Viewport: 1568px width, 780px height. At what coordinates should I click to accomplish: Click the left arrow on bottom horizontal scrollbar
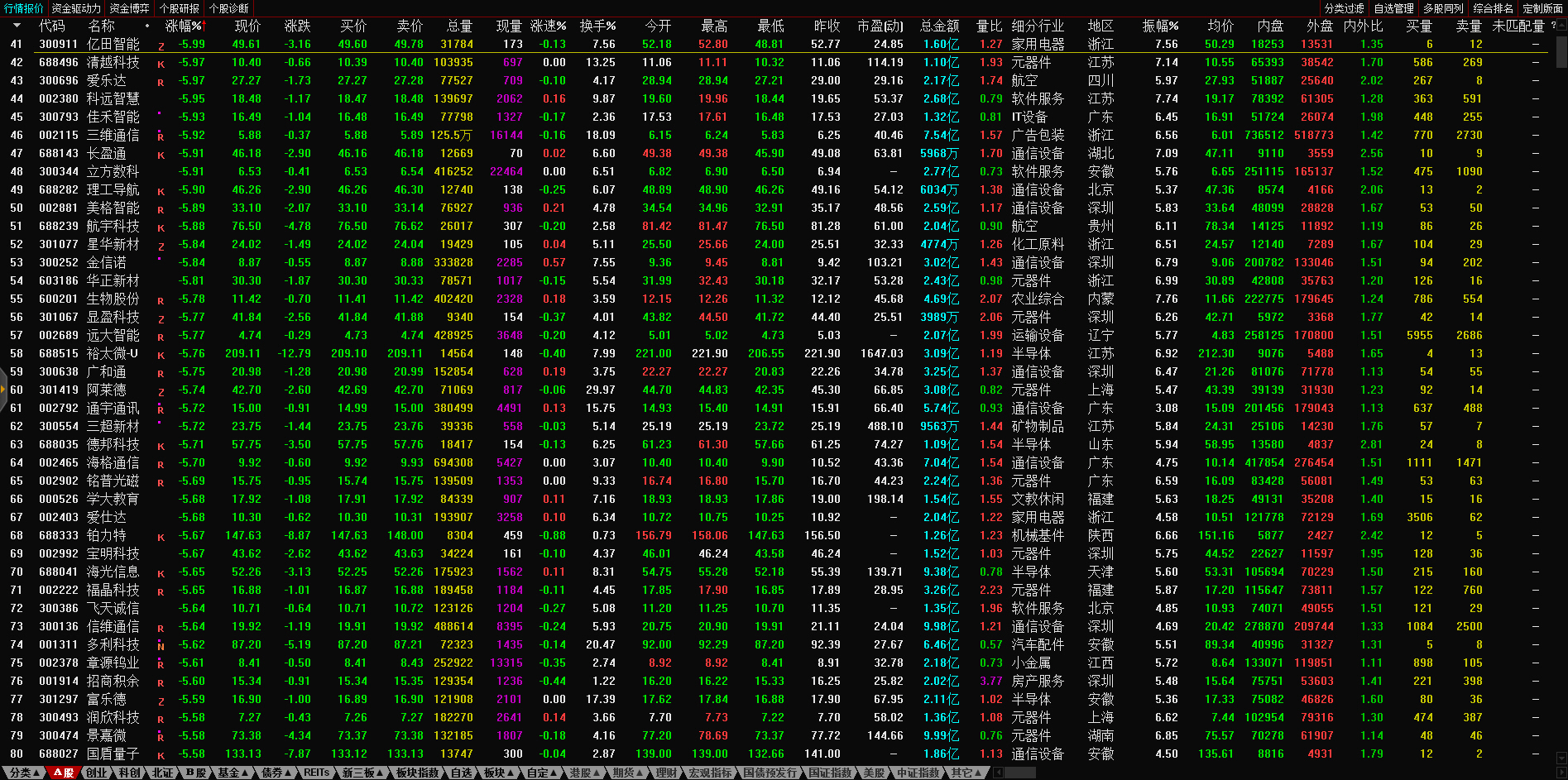pos(999,773)
